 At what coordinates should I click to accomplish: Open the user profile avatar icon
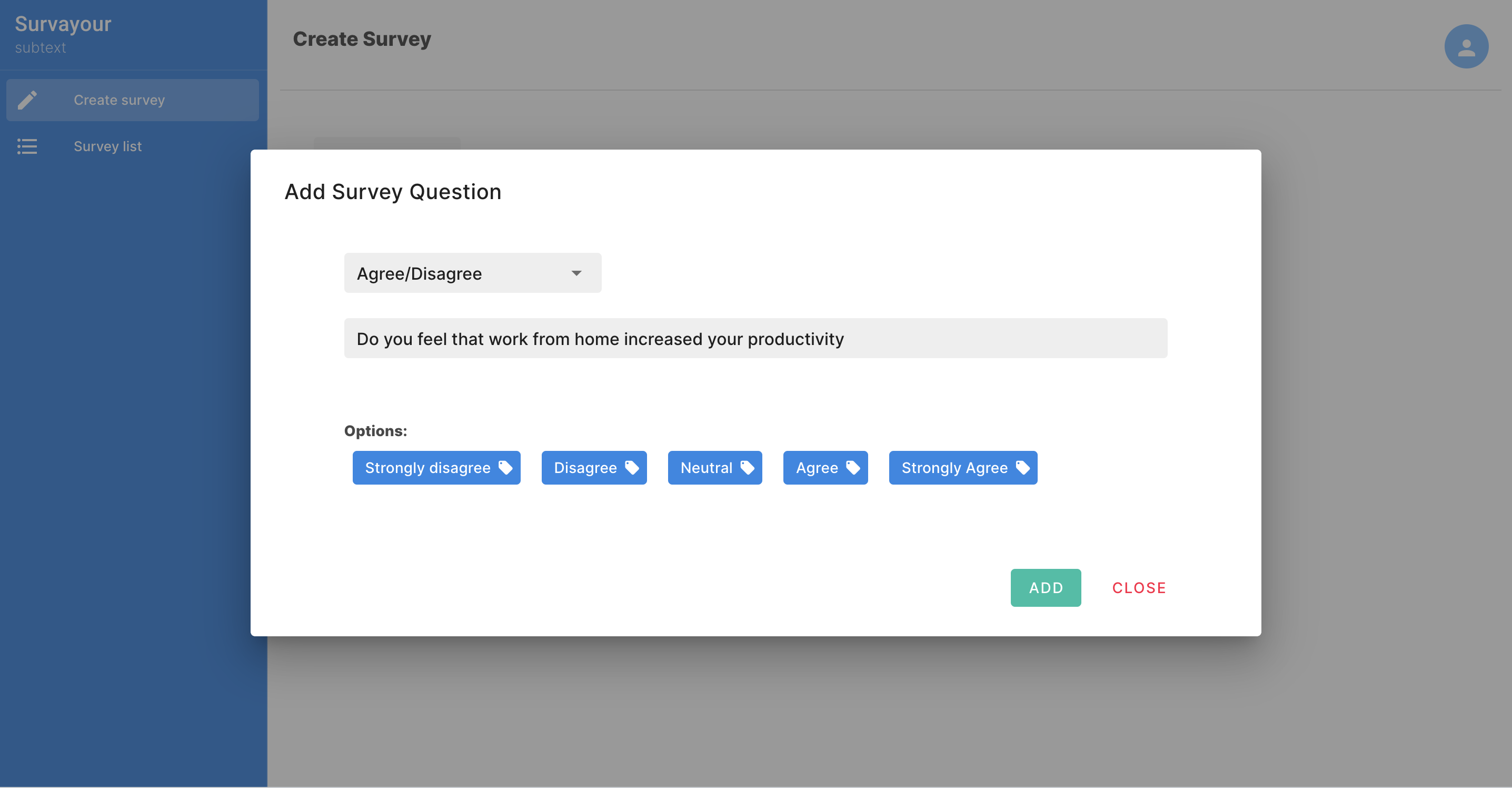[x=1466, y=46]
